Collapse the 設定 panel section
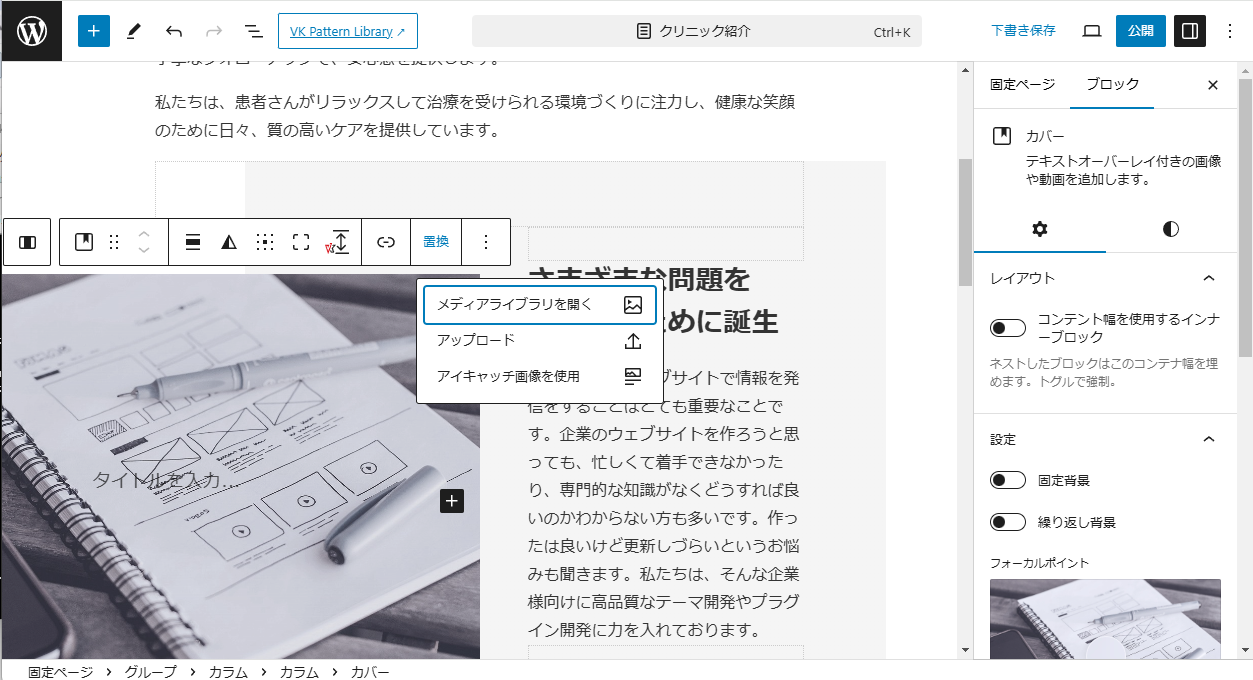 (1208, 439)
